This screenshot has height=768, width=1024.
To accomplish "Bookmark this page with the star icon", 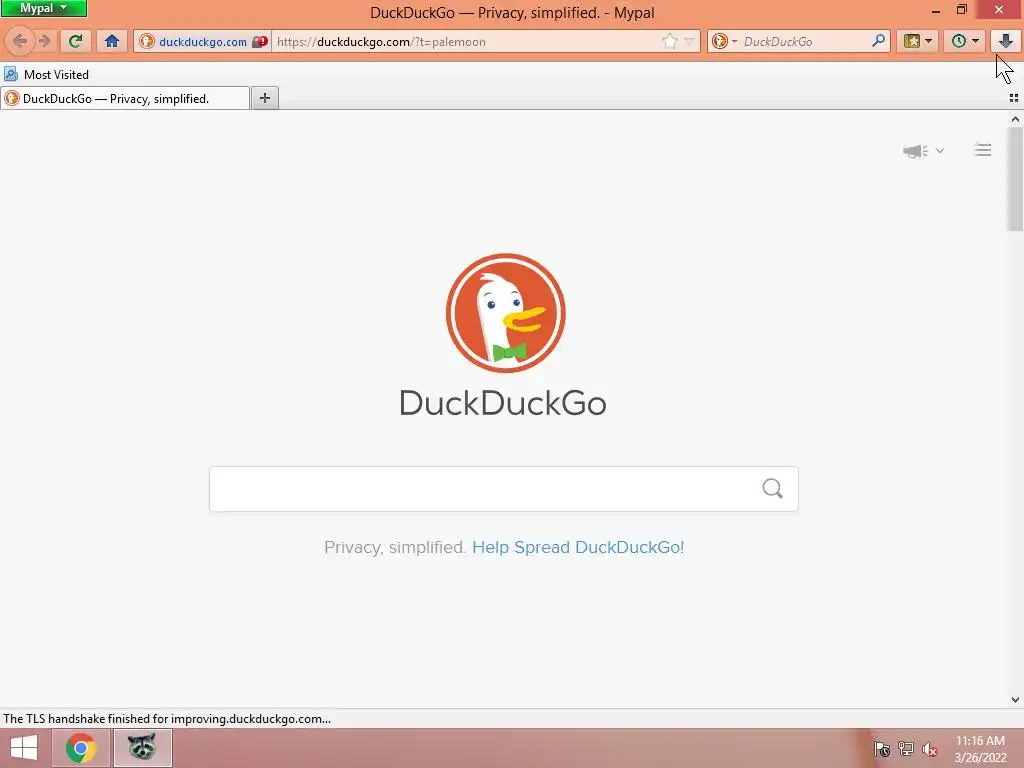I will point(669,42).
